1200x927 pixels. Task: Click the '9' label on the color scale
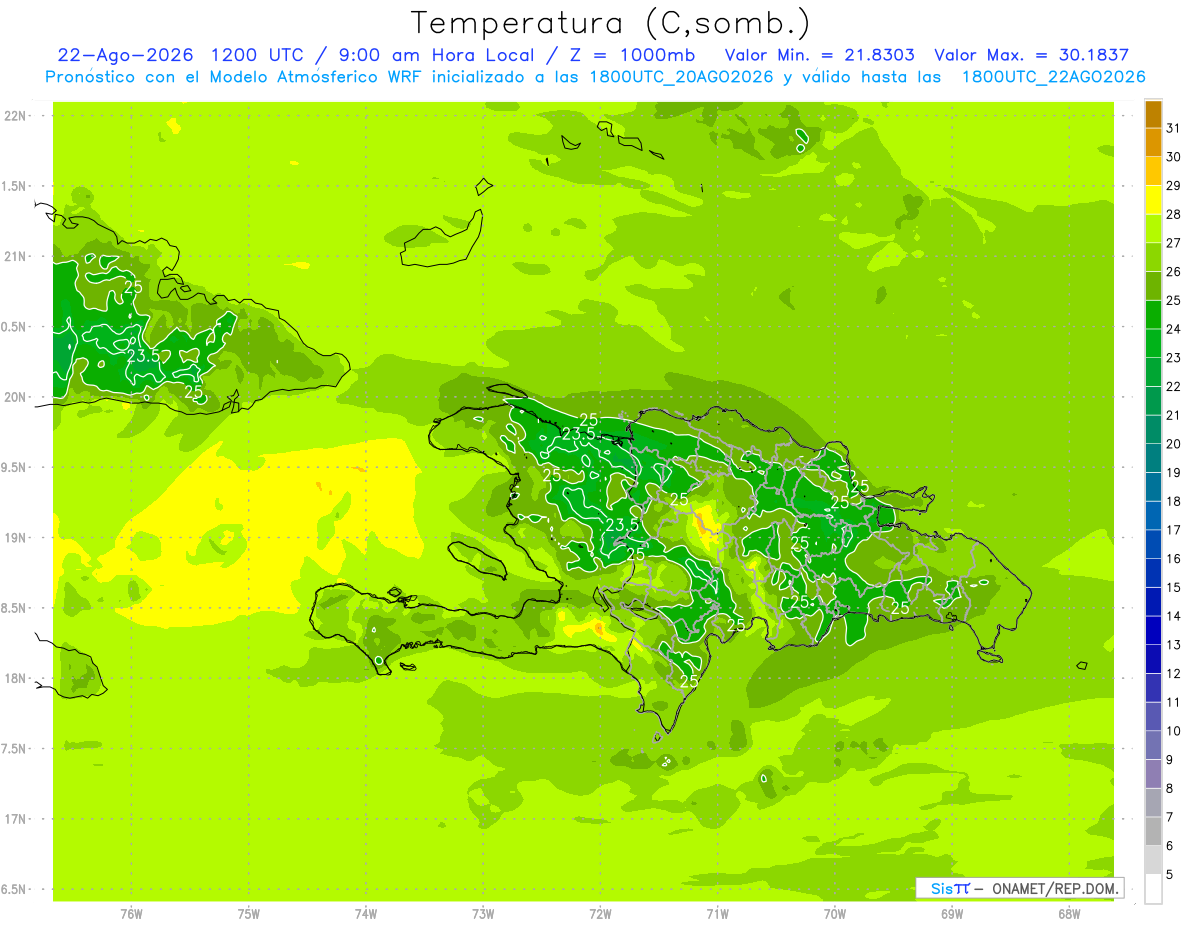tap(1169, 760)
